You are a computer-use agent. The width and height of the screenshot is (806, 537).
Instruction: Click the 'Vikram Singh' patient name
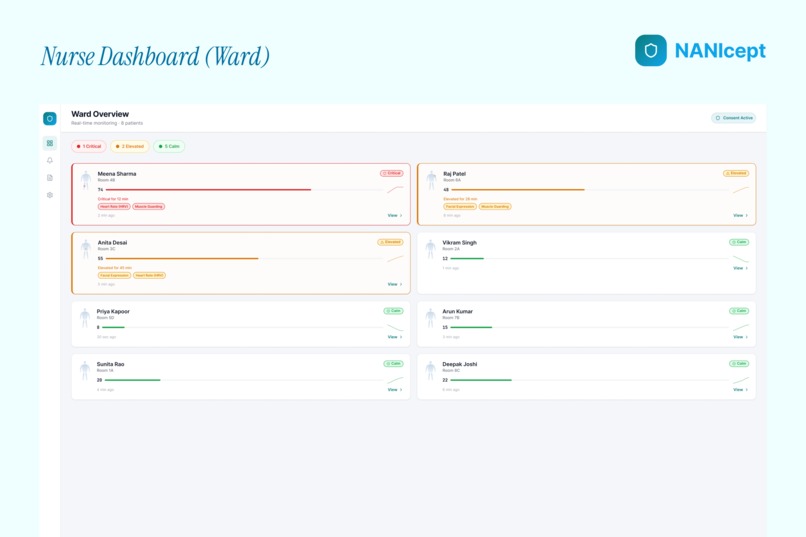tap(460, 243)
